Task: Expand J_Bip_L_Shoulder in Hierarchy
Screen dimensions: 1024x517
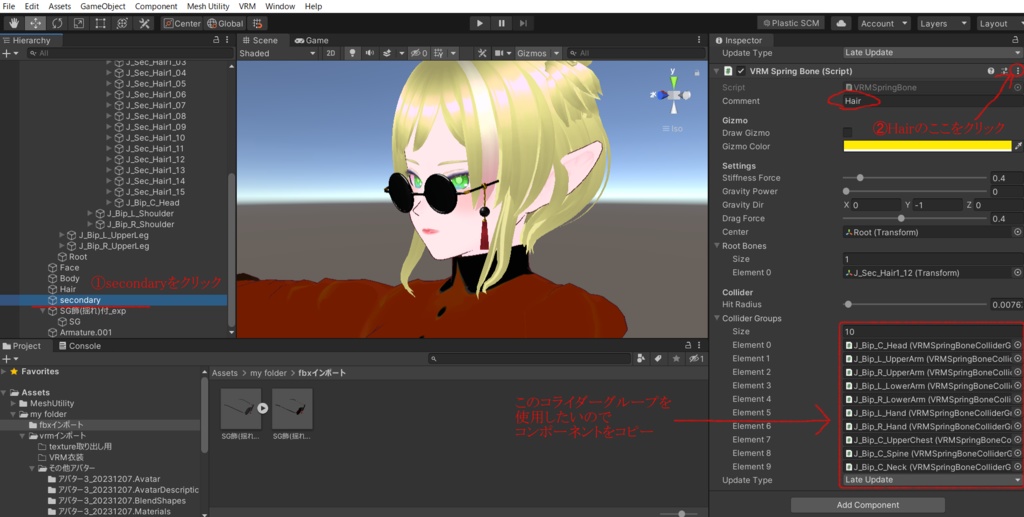Action: [x=90, y=213]
